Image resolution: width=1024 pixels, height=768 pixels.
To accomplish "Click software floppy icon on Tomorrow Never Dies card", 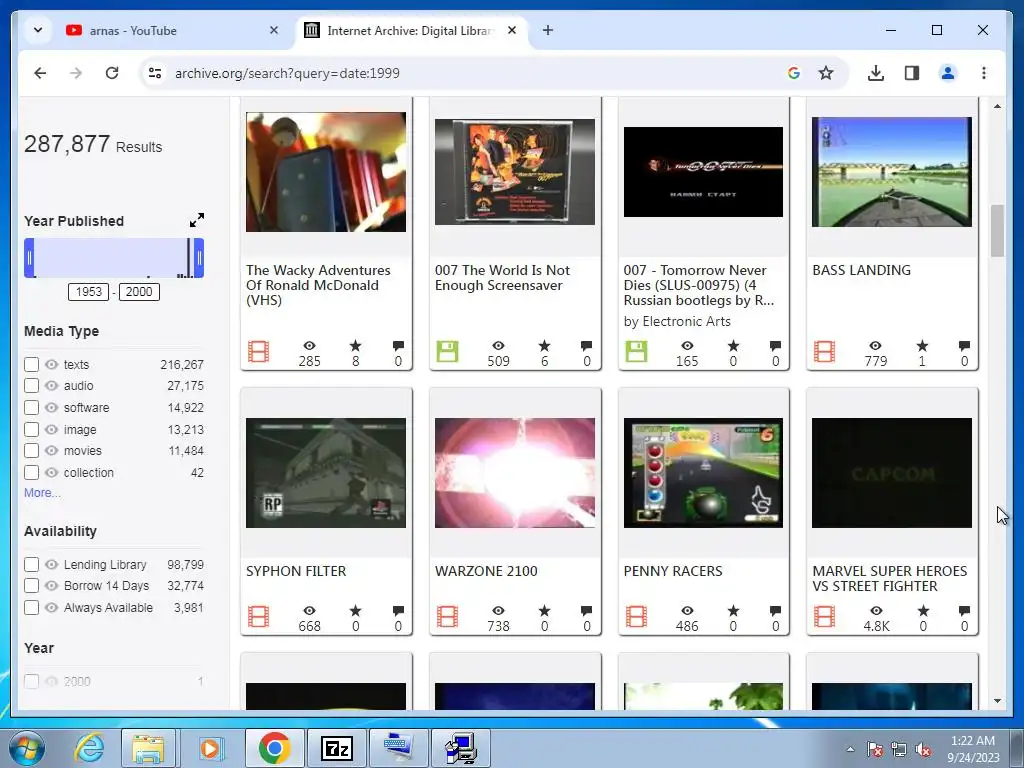I will (x=636, y=351).
